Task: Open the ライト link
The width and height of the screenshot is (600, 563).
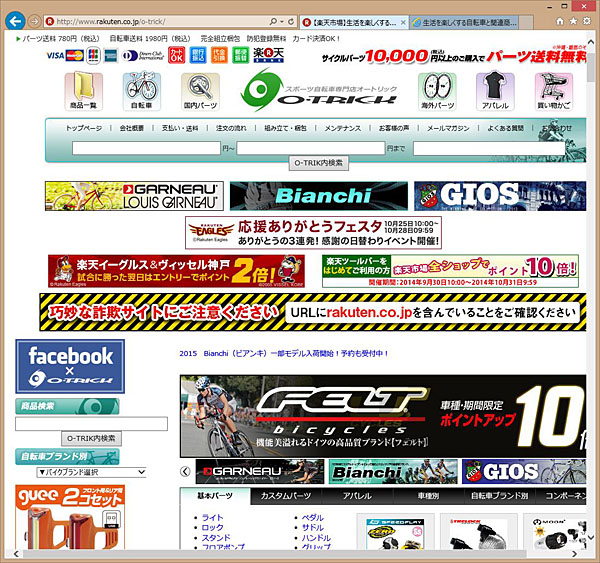Action: click(x=212, y=517)
